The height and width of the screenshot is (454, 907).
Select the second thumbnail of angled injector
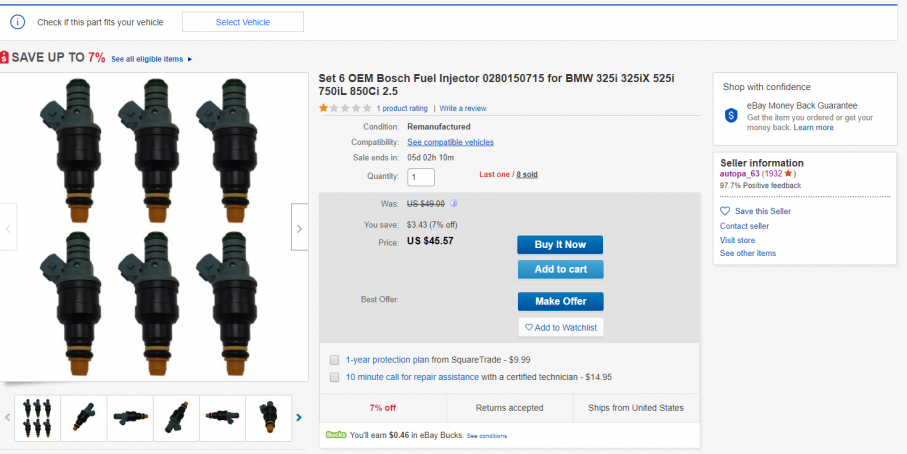point(84,418)
